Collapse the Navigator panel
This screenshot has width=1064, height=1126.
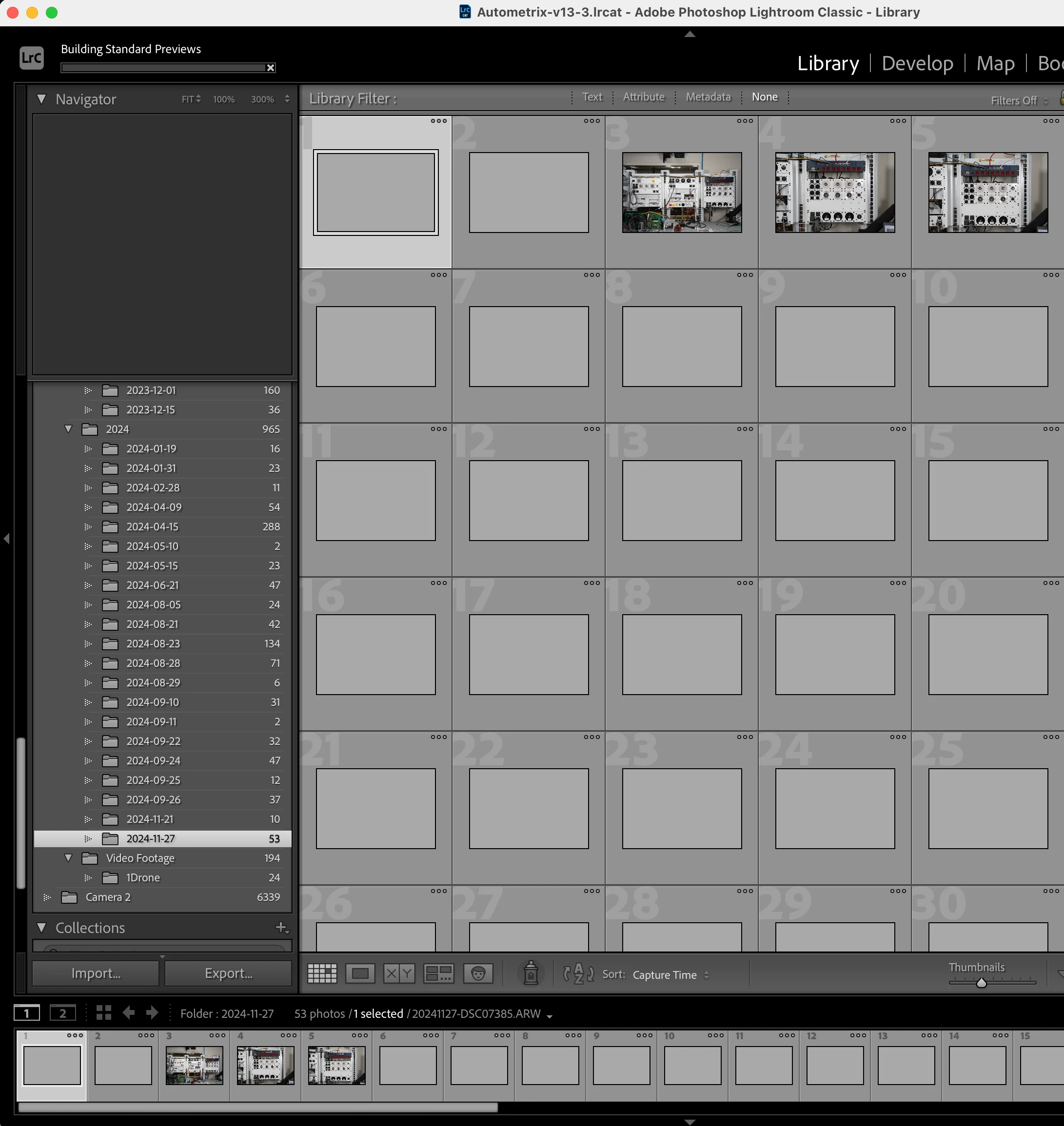pos(41,99)
